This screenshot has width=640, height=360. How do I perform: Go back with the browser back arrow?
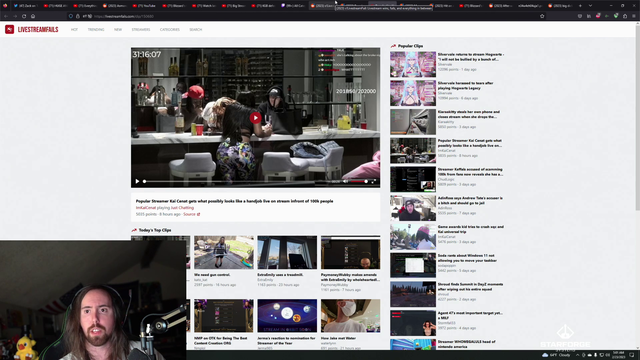click(6, 16)
